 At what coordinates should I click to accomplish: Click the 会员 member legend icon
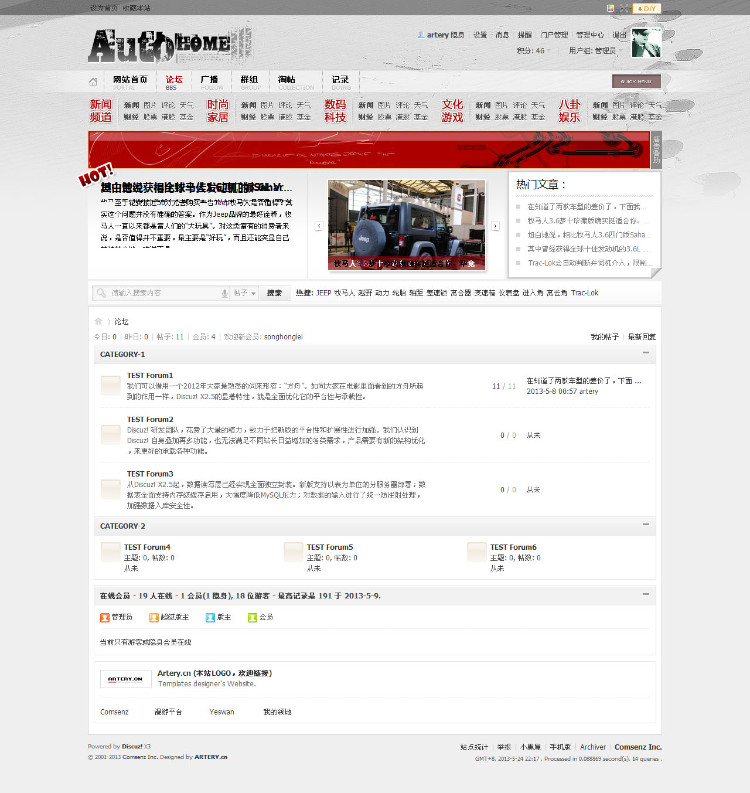tap(252, 618)
